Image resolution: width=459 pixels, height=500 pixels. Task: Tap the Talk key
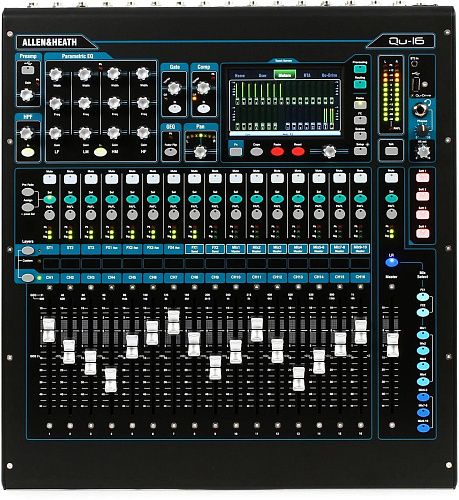click(x=391, y=151)
